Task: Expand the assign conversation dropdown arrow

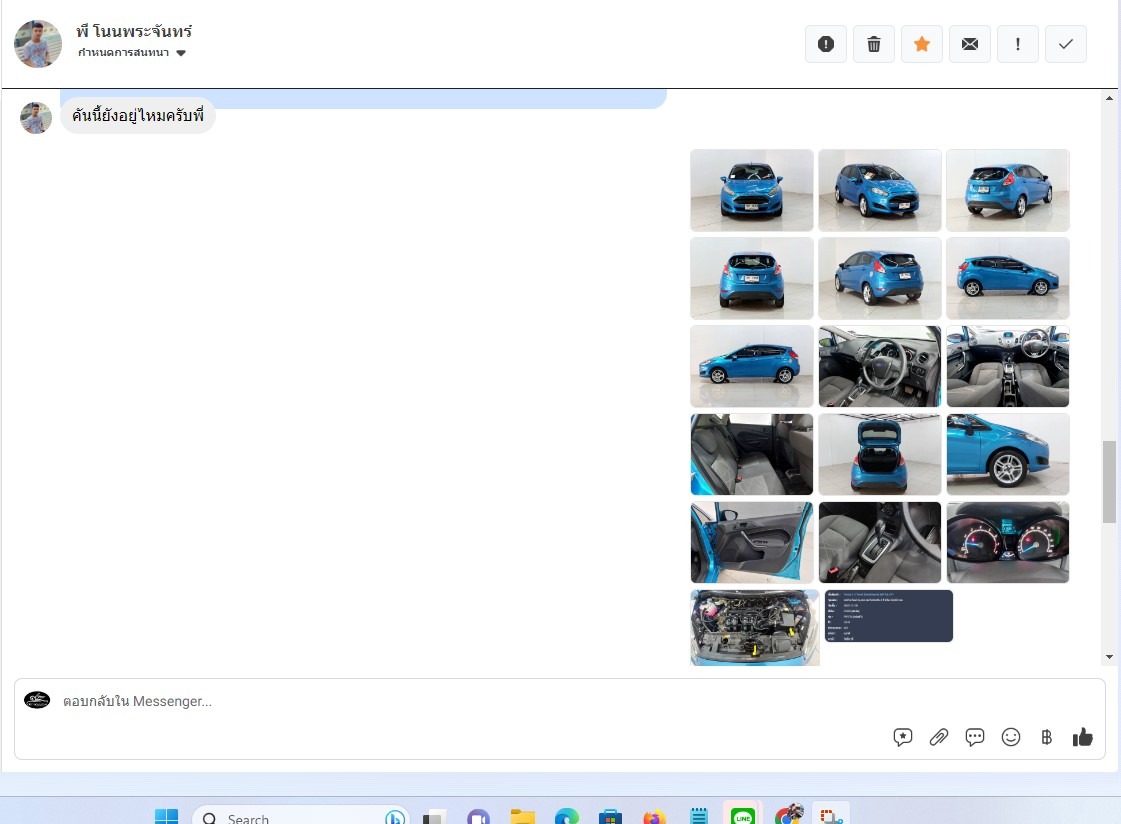Action: coord(181,53)
